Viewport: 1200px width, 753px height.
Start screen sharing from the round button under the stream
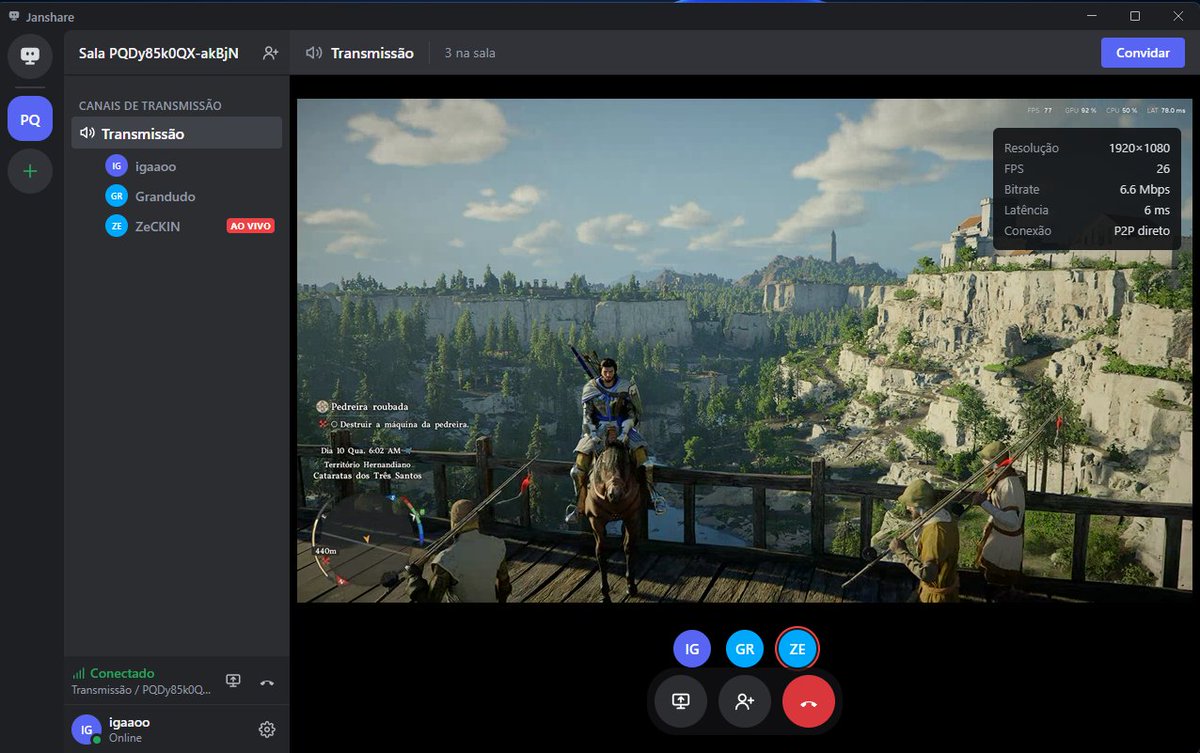coord(681,701)
